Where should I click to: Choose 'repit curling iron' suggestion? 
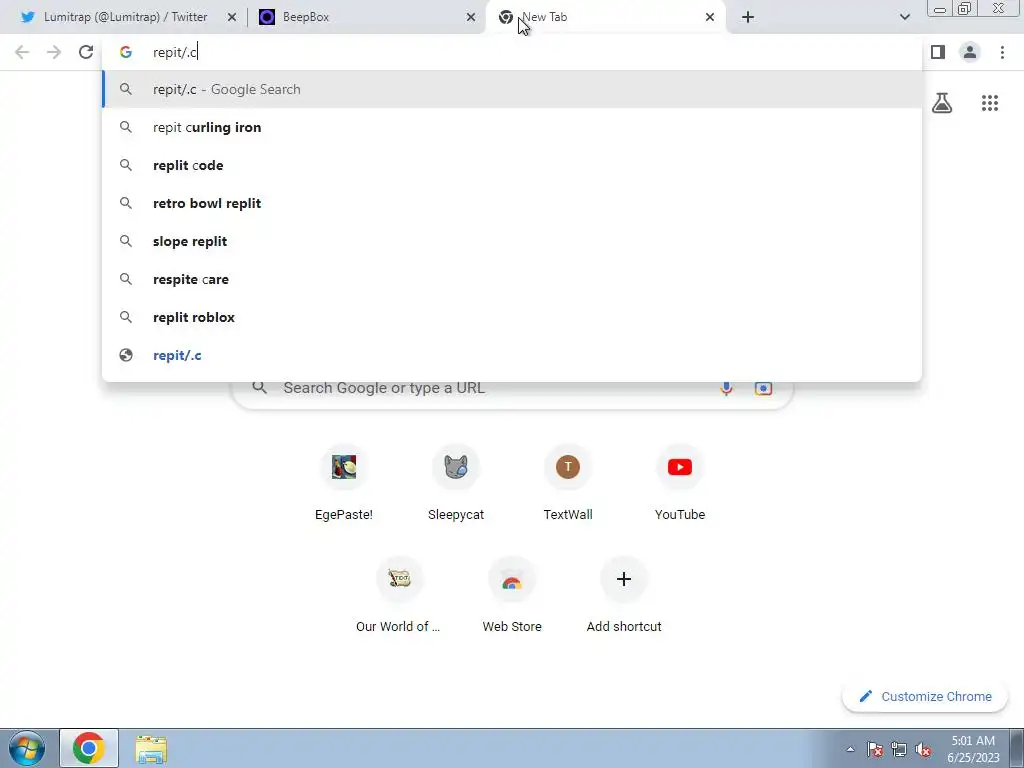tap(512, 127)
